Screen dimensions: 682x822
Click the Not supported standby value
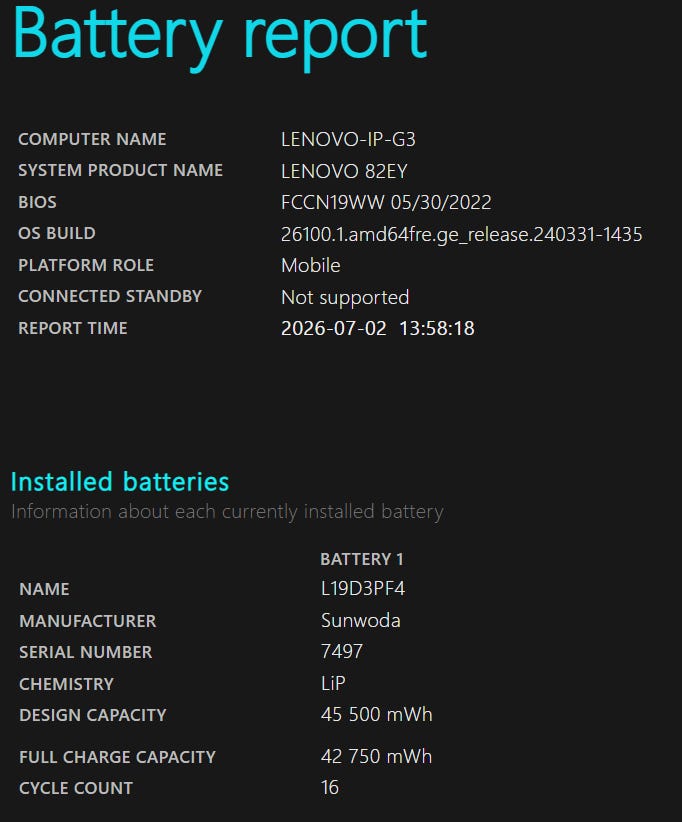click(345, 297)
